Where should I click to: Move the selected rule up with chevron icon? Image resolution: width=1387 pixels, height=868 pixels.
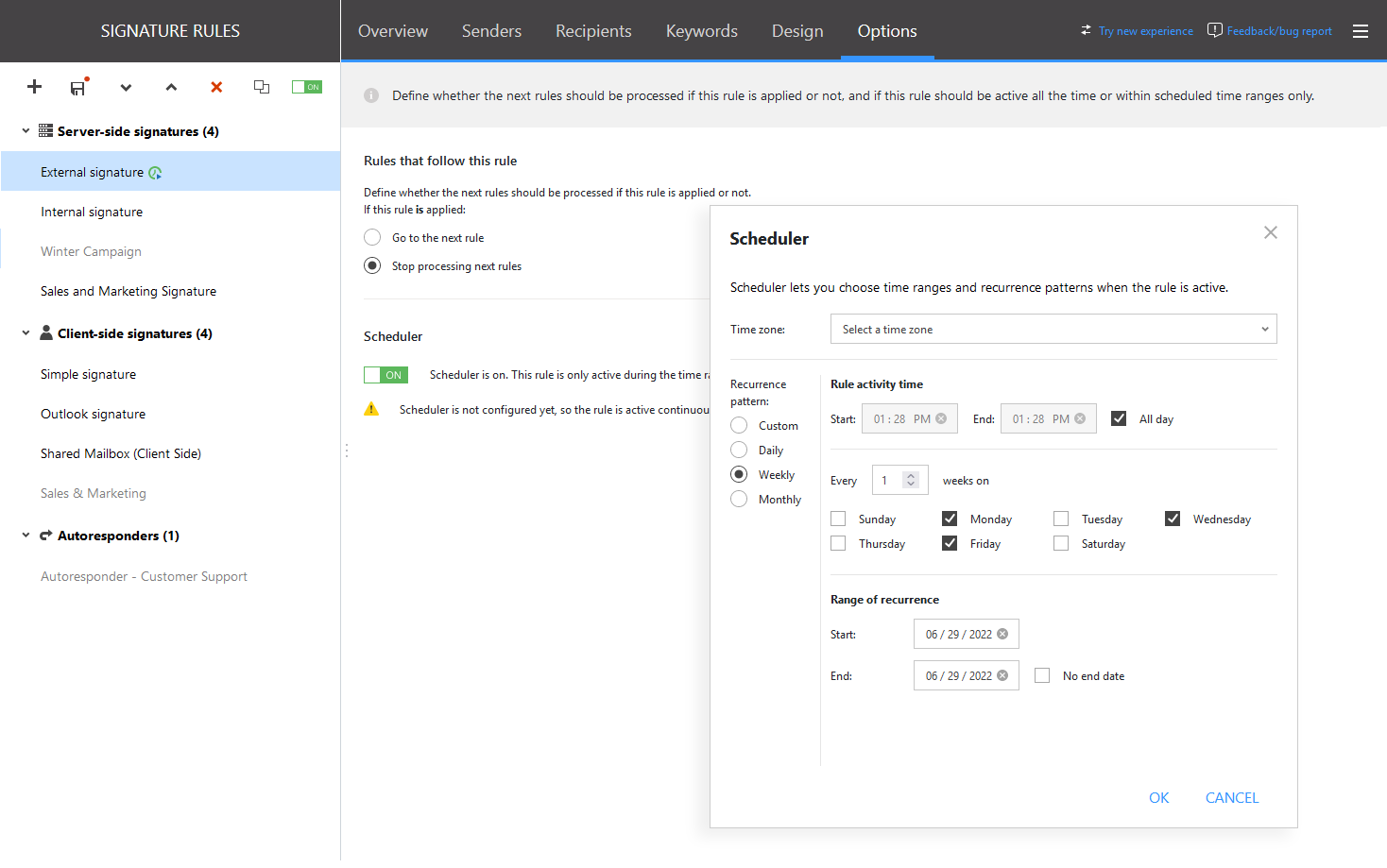point(171,87)
